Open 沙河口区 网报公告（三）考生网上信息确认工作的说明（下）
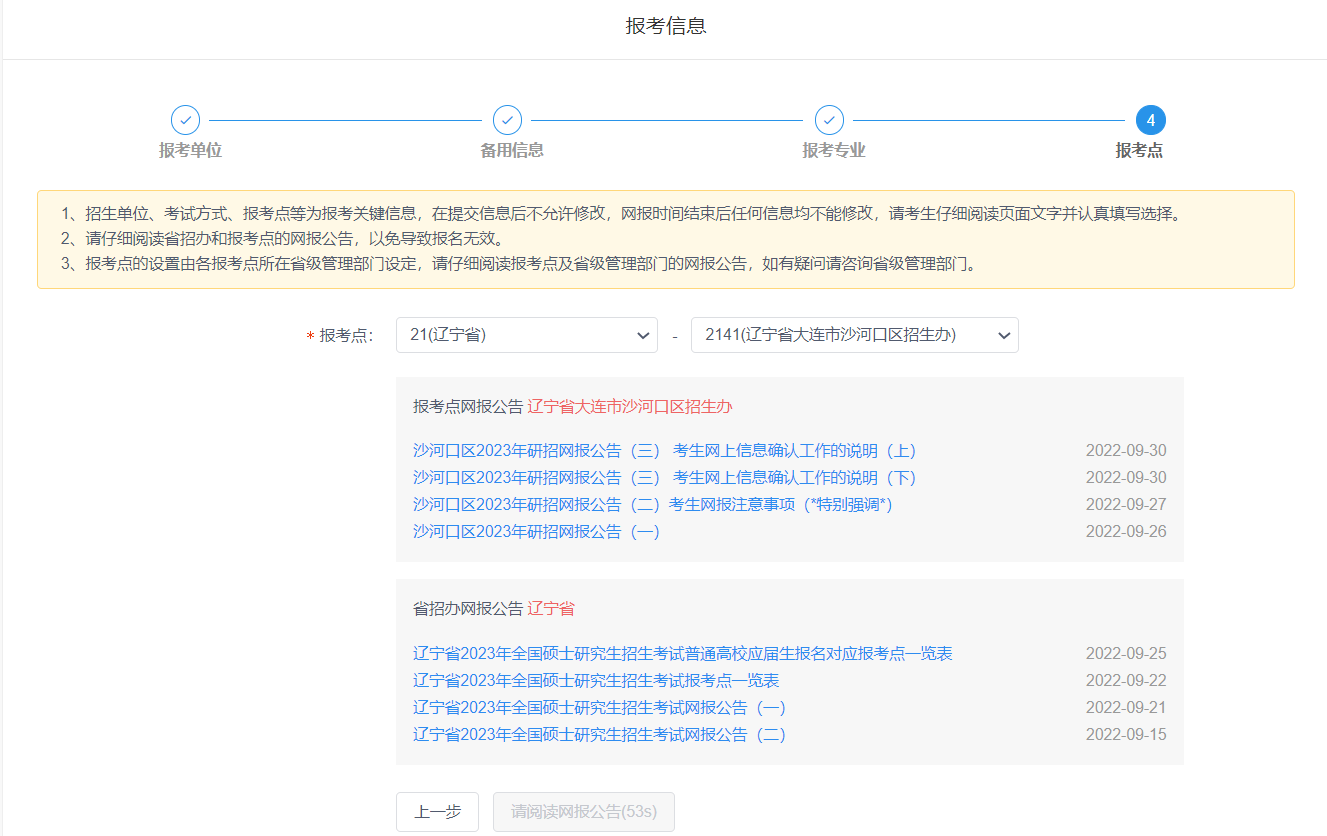Viewport: 1327px width, 836px height. (x=665, y=478)
